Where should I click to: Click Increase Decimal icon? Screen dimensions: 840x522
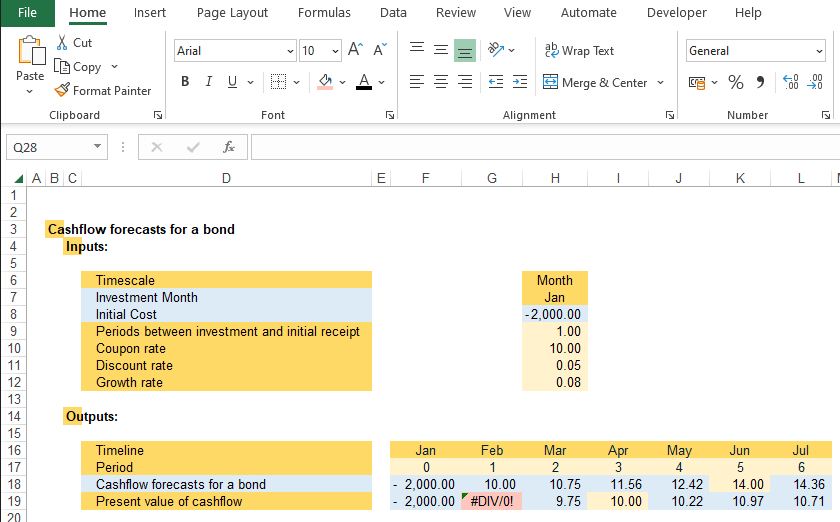click(790, 82)
